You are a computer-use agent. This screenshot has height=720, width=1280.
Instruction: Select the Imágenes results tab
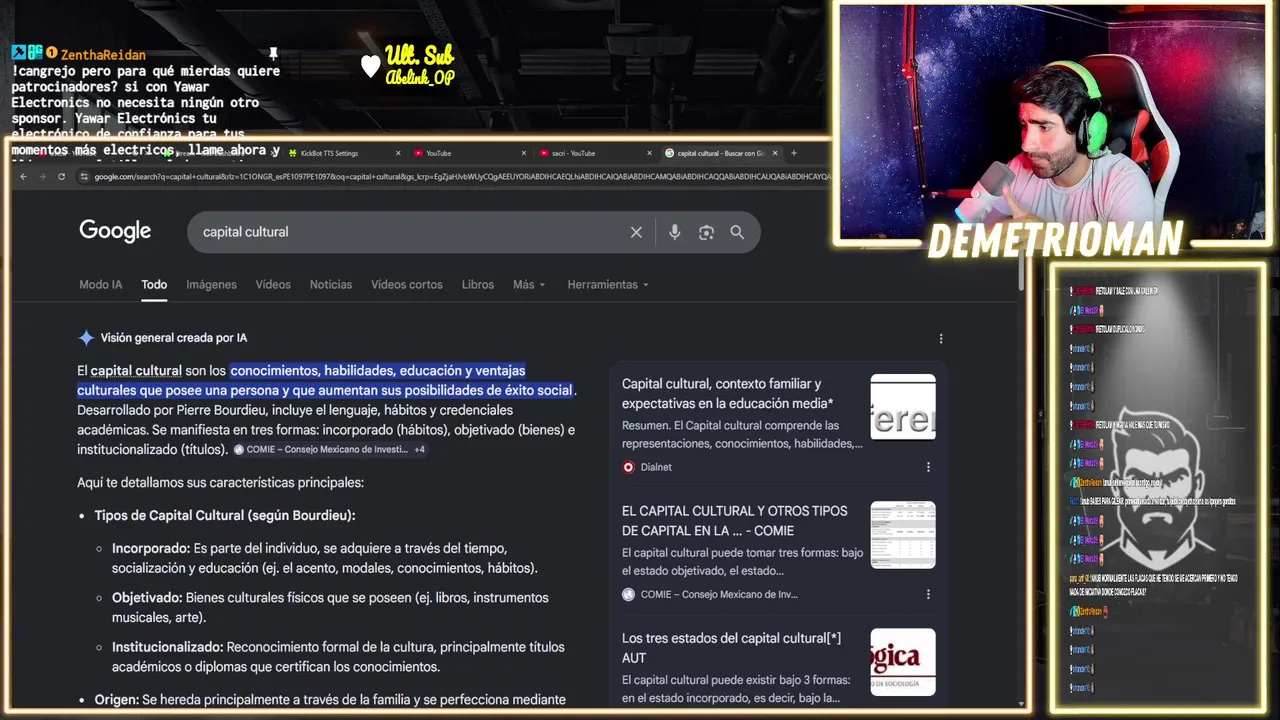pos(211,285)
